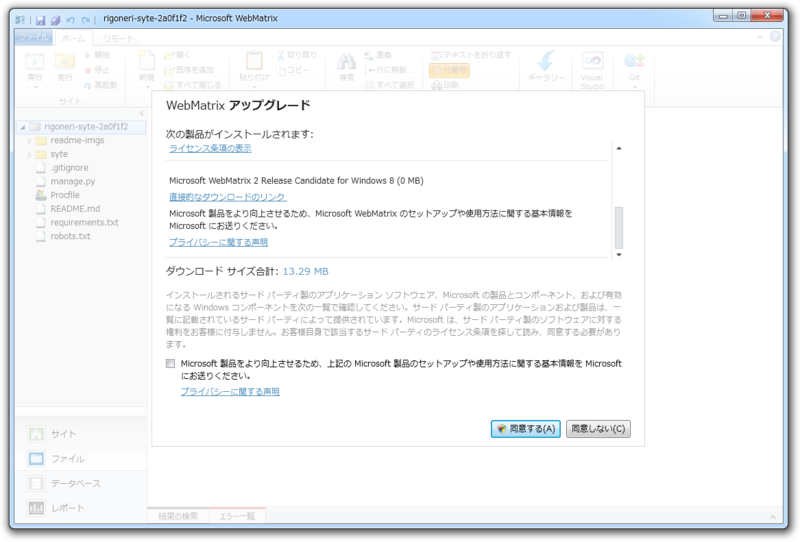Open the 実行 dropdown arrow
800x542 pixels.
(x=35, y=87)
